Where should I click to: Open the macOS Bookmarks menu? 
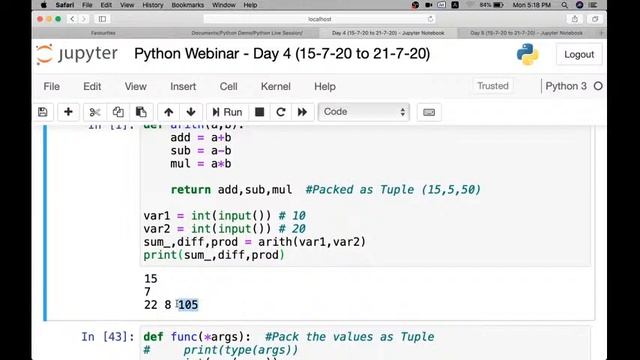coord(187,5)
